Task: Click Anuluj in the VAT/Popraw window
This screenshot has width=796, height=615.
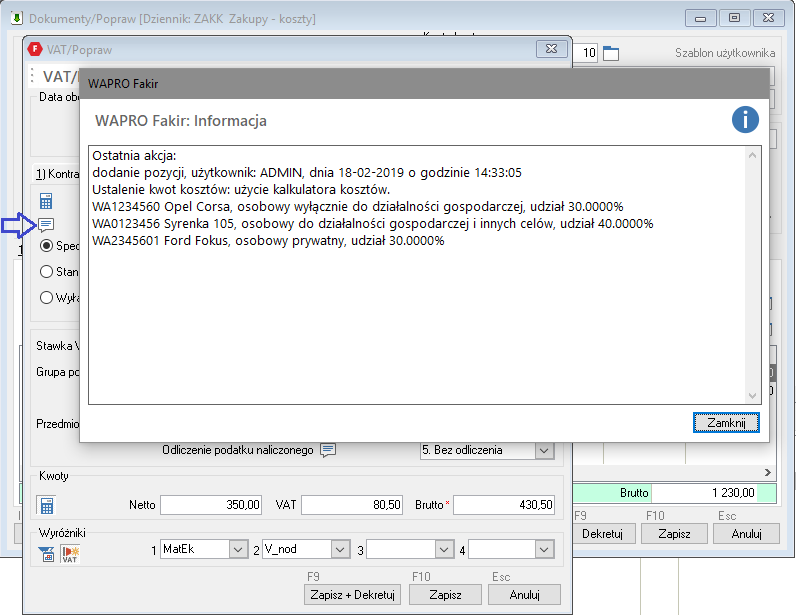Action: tap(524, 595)
